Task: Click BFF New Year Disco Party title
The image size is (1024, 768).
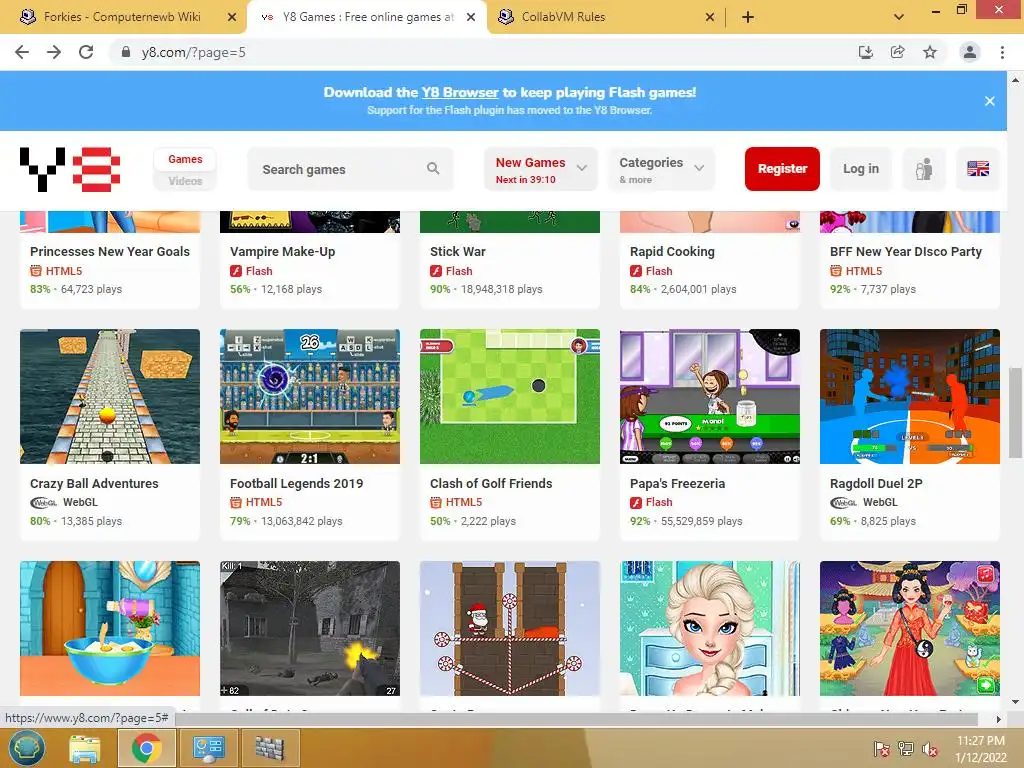Action: pyautogui.click(x=905, y=251)
